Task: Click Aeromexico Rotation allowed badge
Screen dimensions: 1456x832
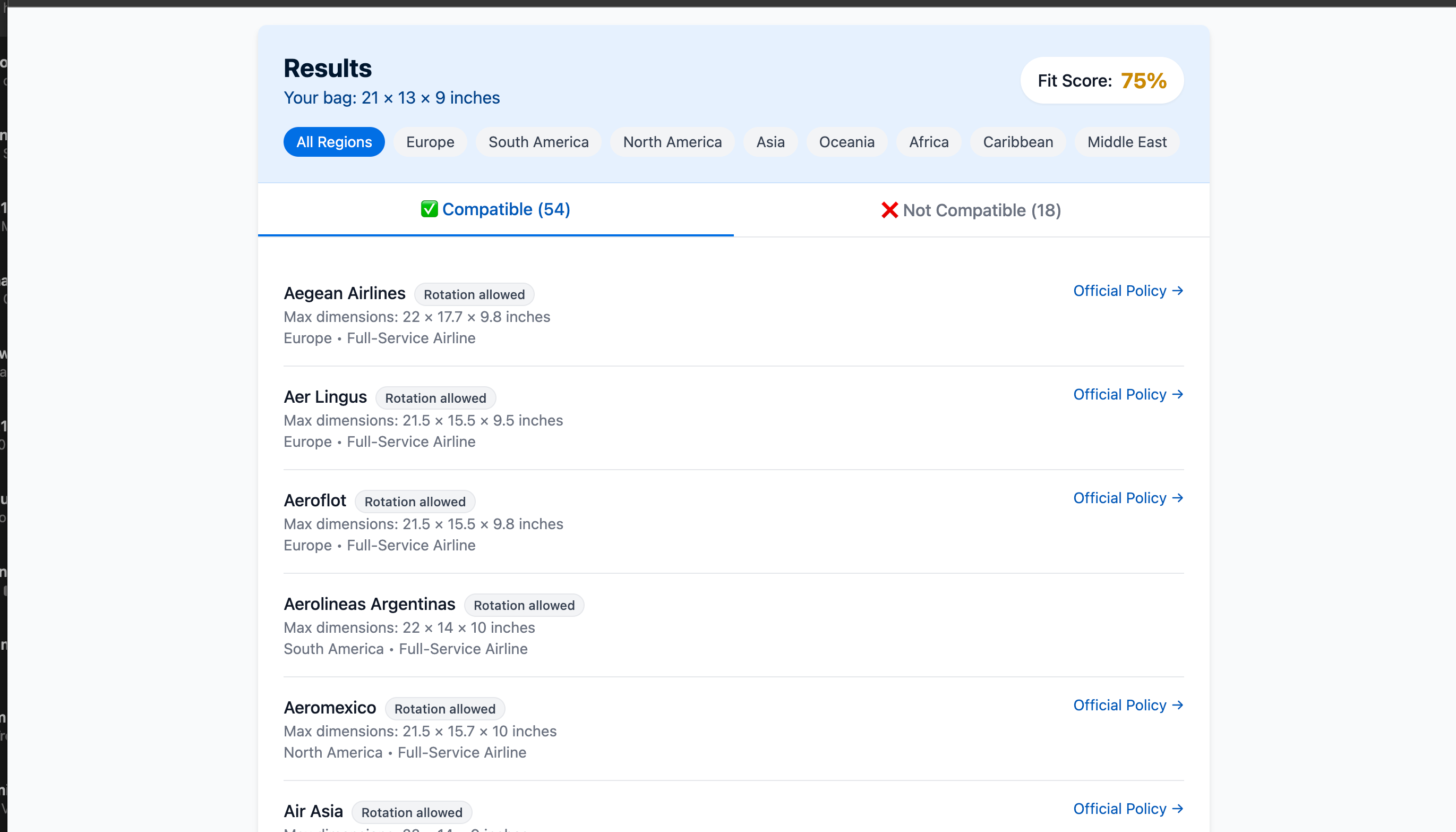Action: pos(445,709)
